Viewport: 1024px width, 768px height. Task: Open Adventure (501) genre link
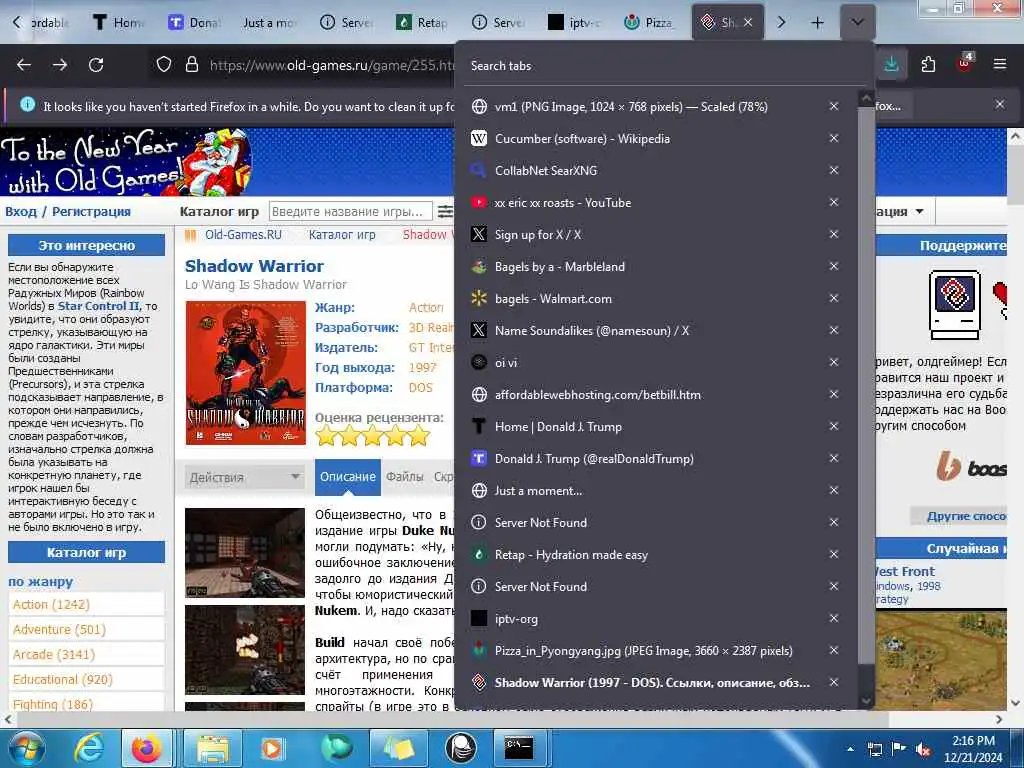click(x=59, y=630)
